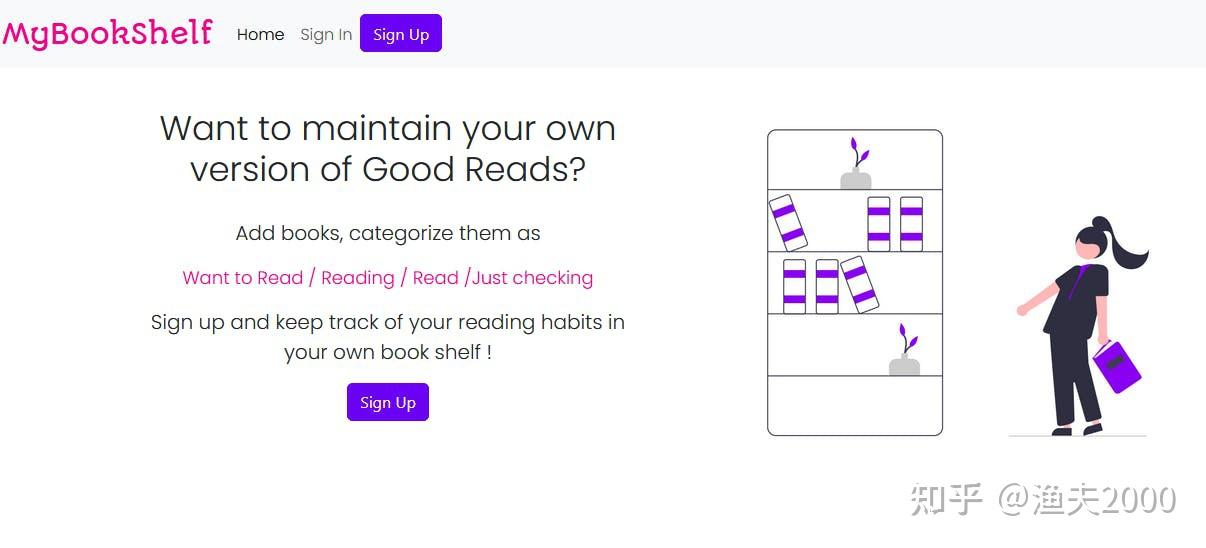Select the Good Reads headline text
1206x548 pixels.
[388, 149]
